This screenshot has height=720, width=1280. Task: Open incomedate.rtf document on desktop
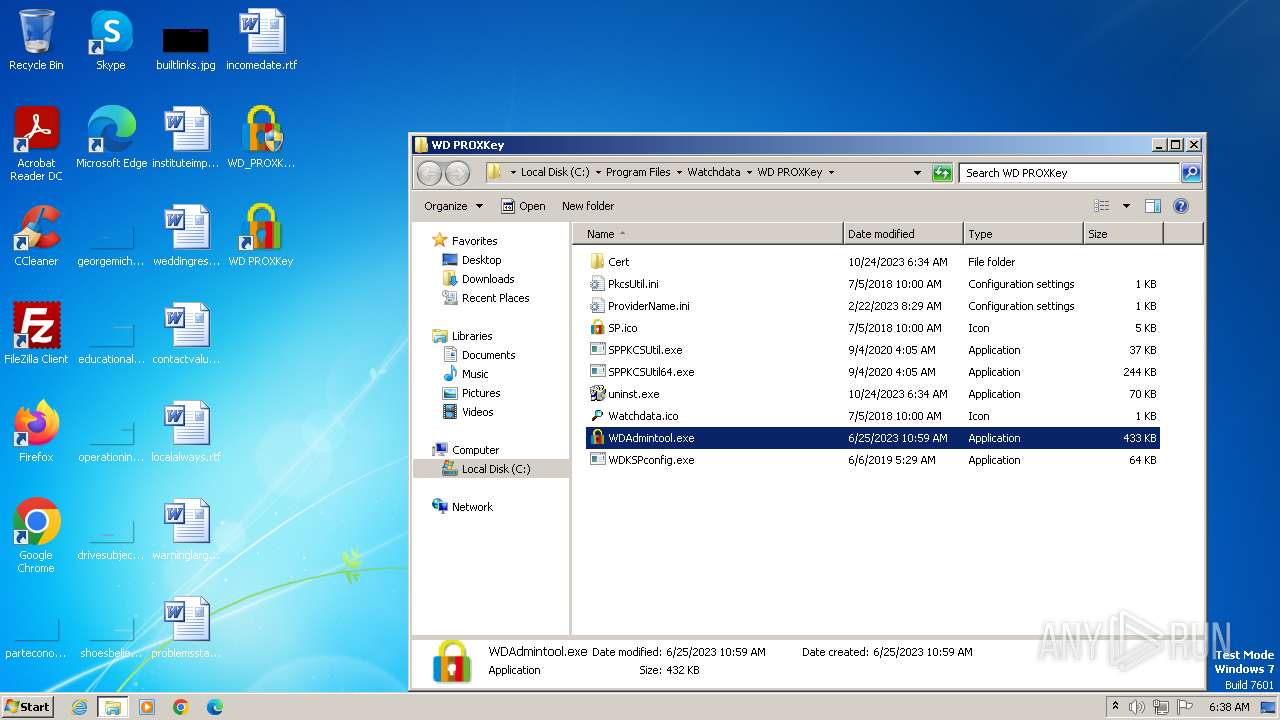point(261,40)
